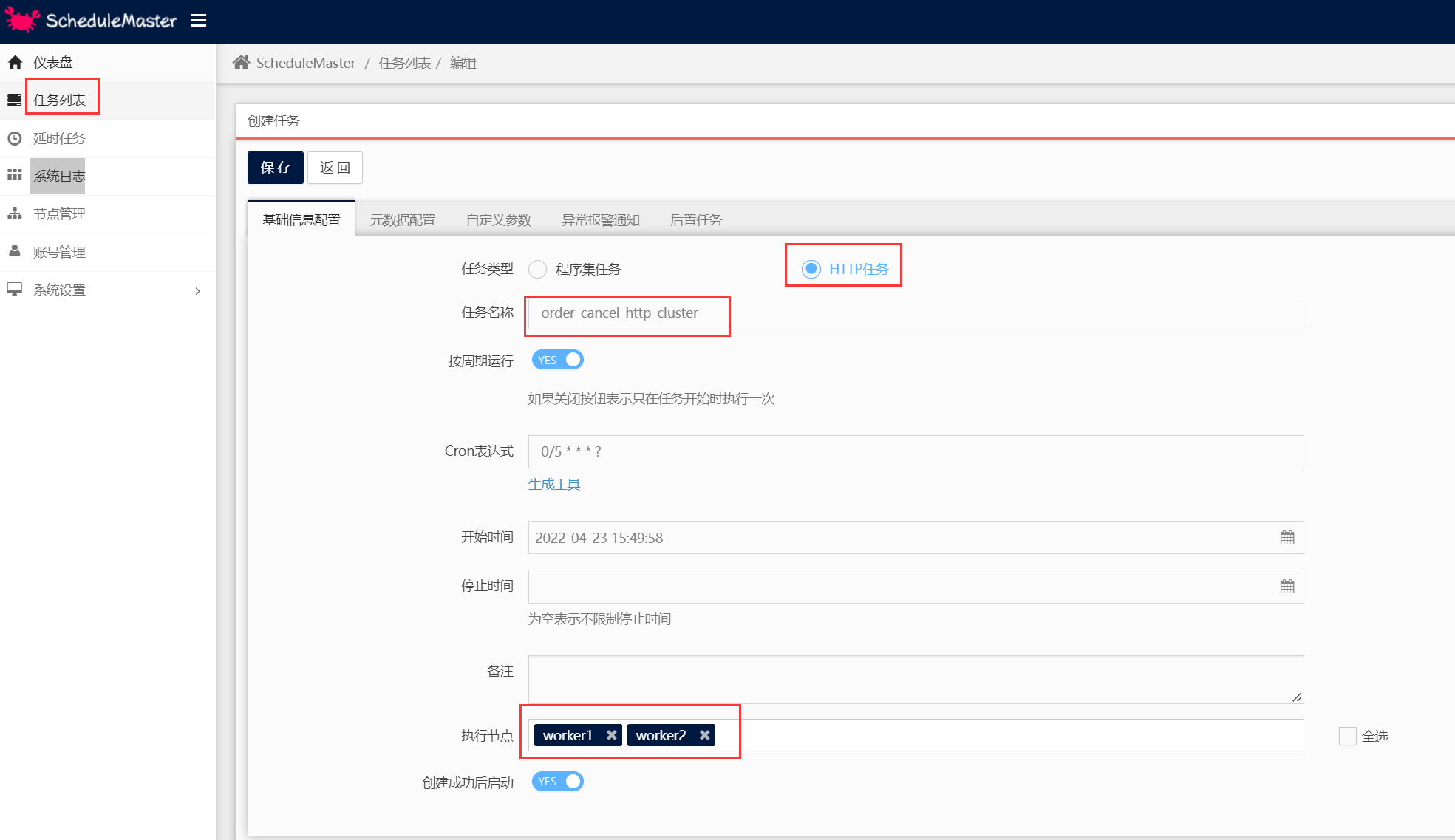Click the home icon in breadcrumb
Screen dimensions: 1455x840
[241, 63]
